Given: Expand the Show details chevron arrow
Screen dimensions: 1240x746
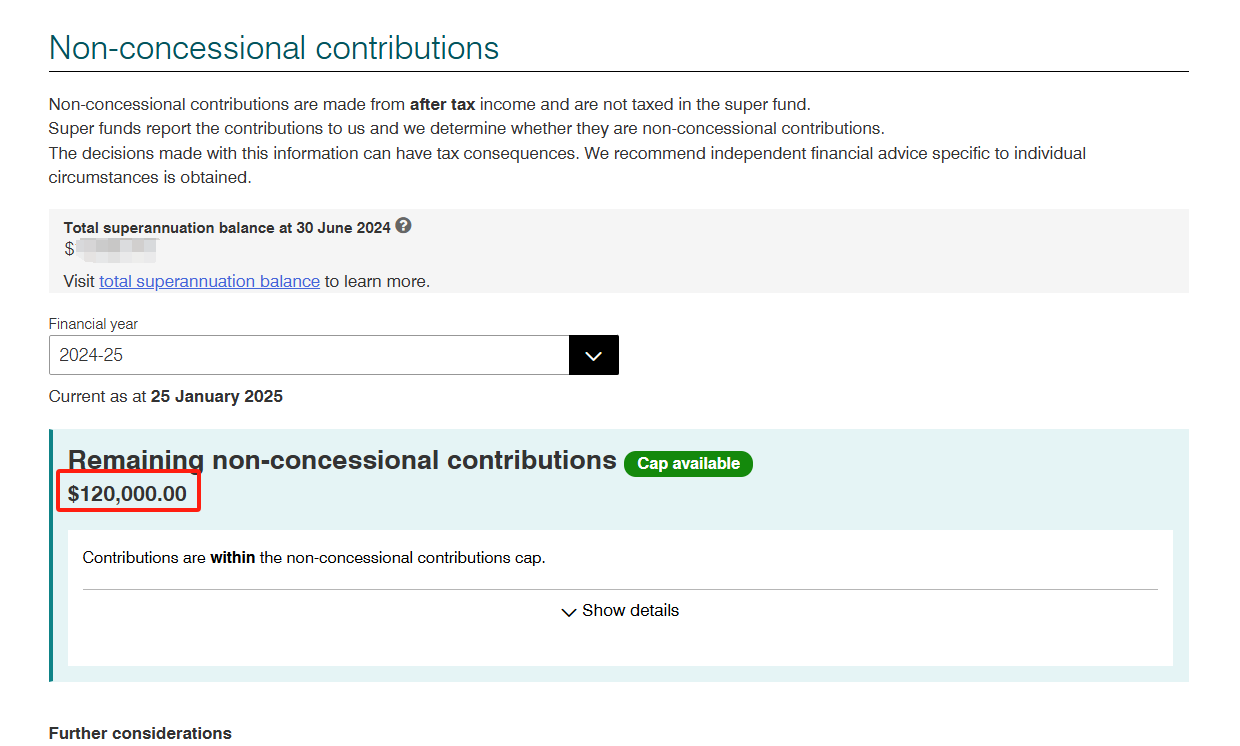Looking at the screenshot, I should click(x=569, y=611).
